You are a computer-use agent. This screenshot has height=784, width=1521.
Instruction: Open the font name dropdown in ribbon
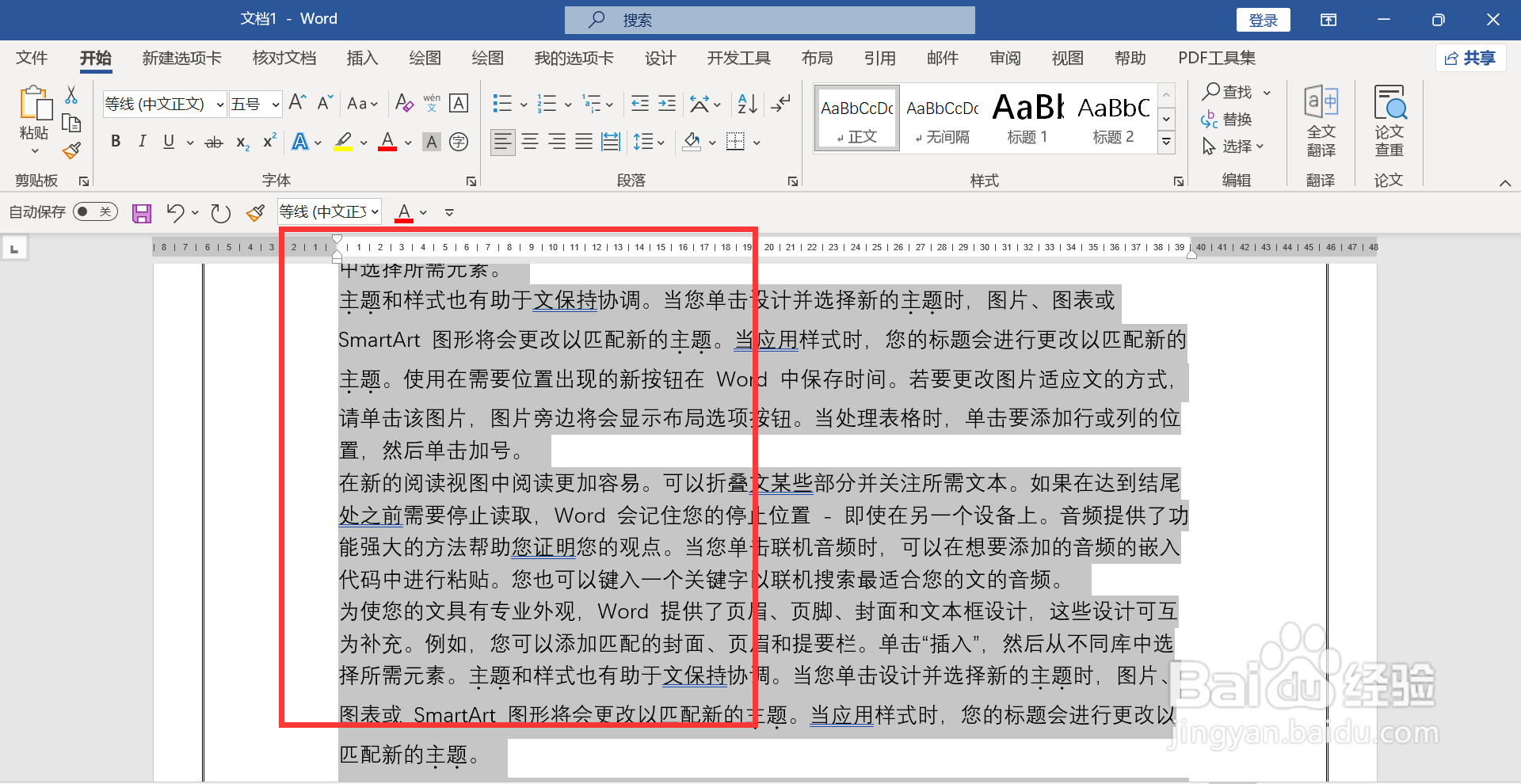pos(219,104)
